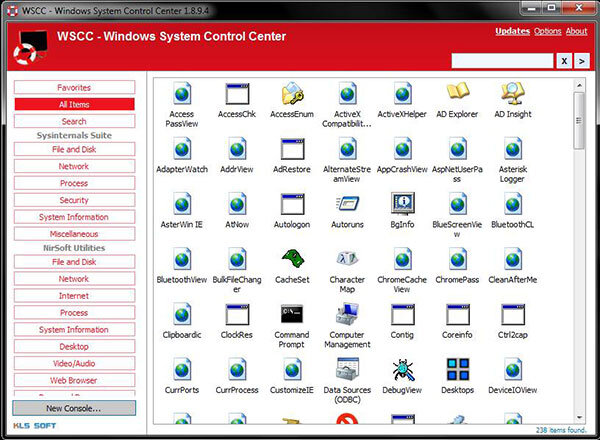The image size is (600, 440).
Task: Open the AdapterWatch icon
Action: click(182, 148)
